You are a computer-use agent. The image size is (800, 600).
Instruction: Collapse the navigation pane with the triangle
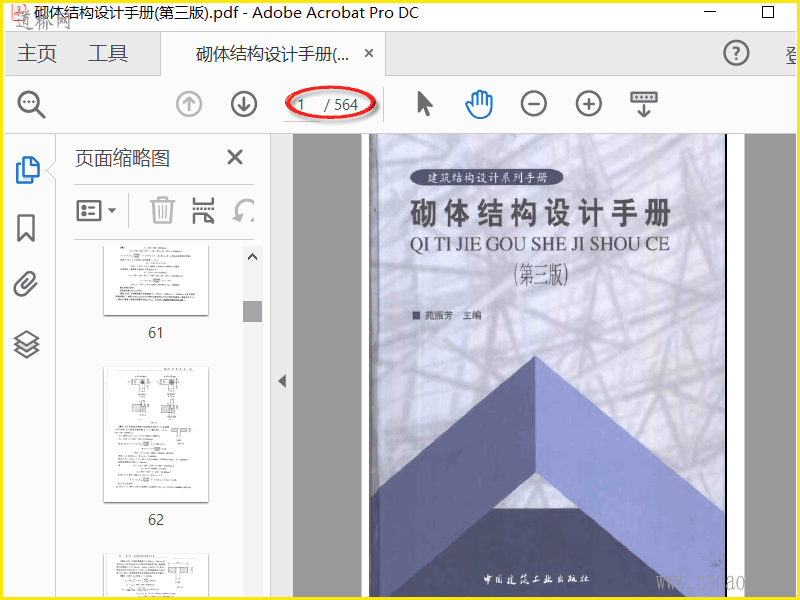tap(282, 381)
